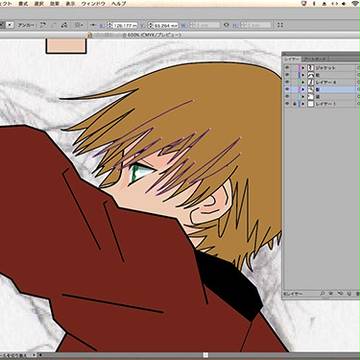360x360 pixels.
Task: Select the レイヤー 1 layer thumbnail
Action: [x=310, y=104]
